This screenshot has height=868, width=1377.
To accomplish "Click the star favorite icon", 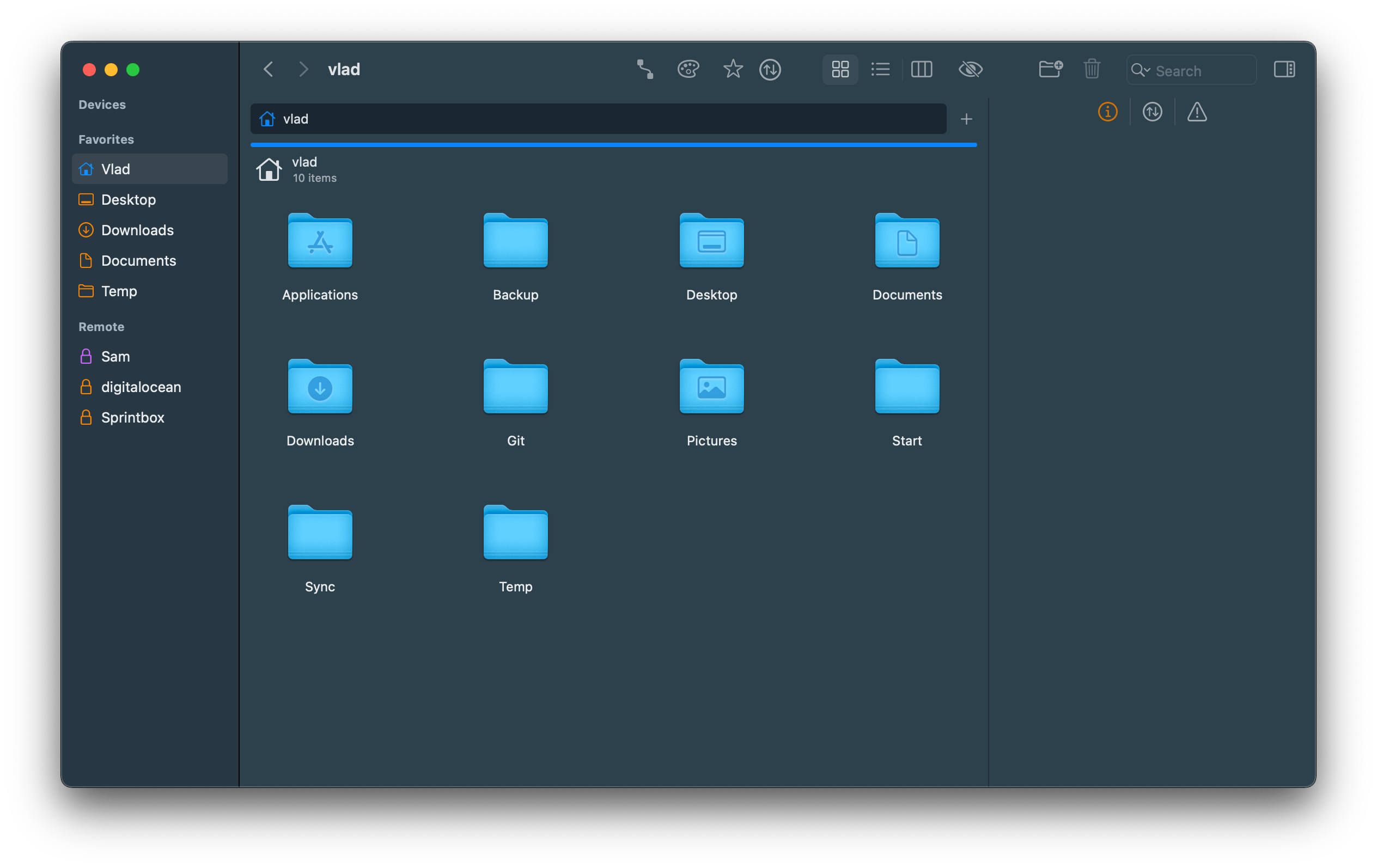I will [733, 70].
